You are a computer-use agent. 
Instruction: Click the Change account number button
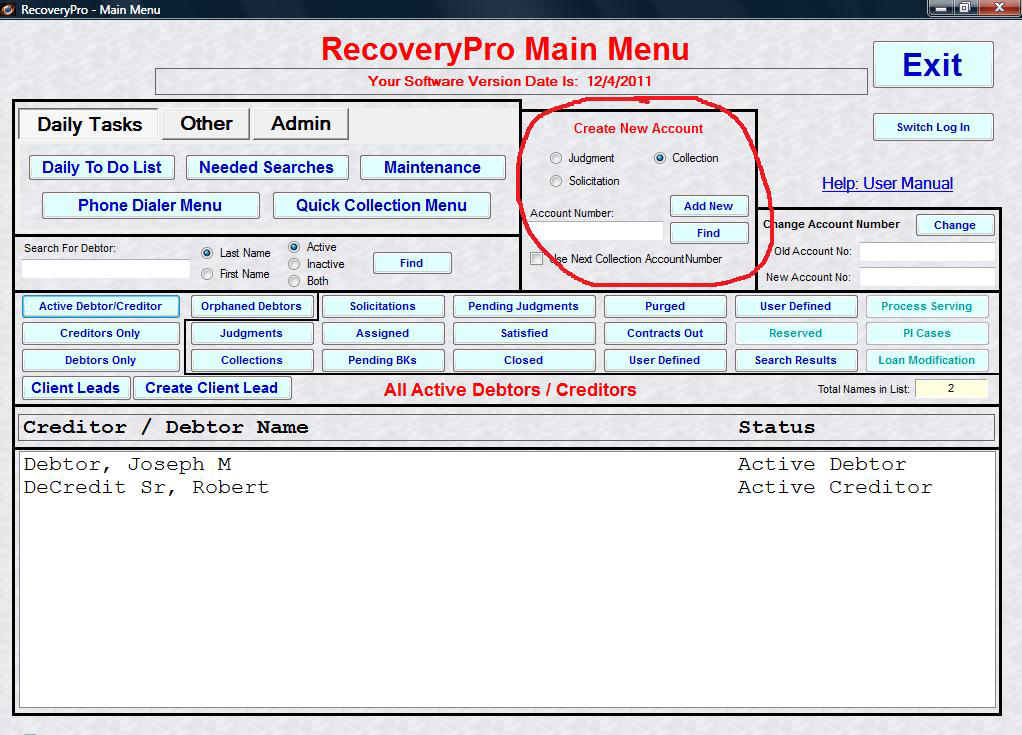(x=955, y=225)
